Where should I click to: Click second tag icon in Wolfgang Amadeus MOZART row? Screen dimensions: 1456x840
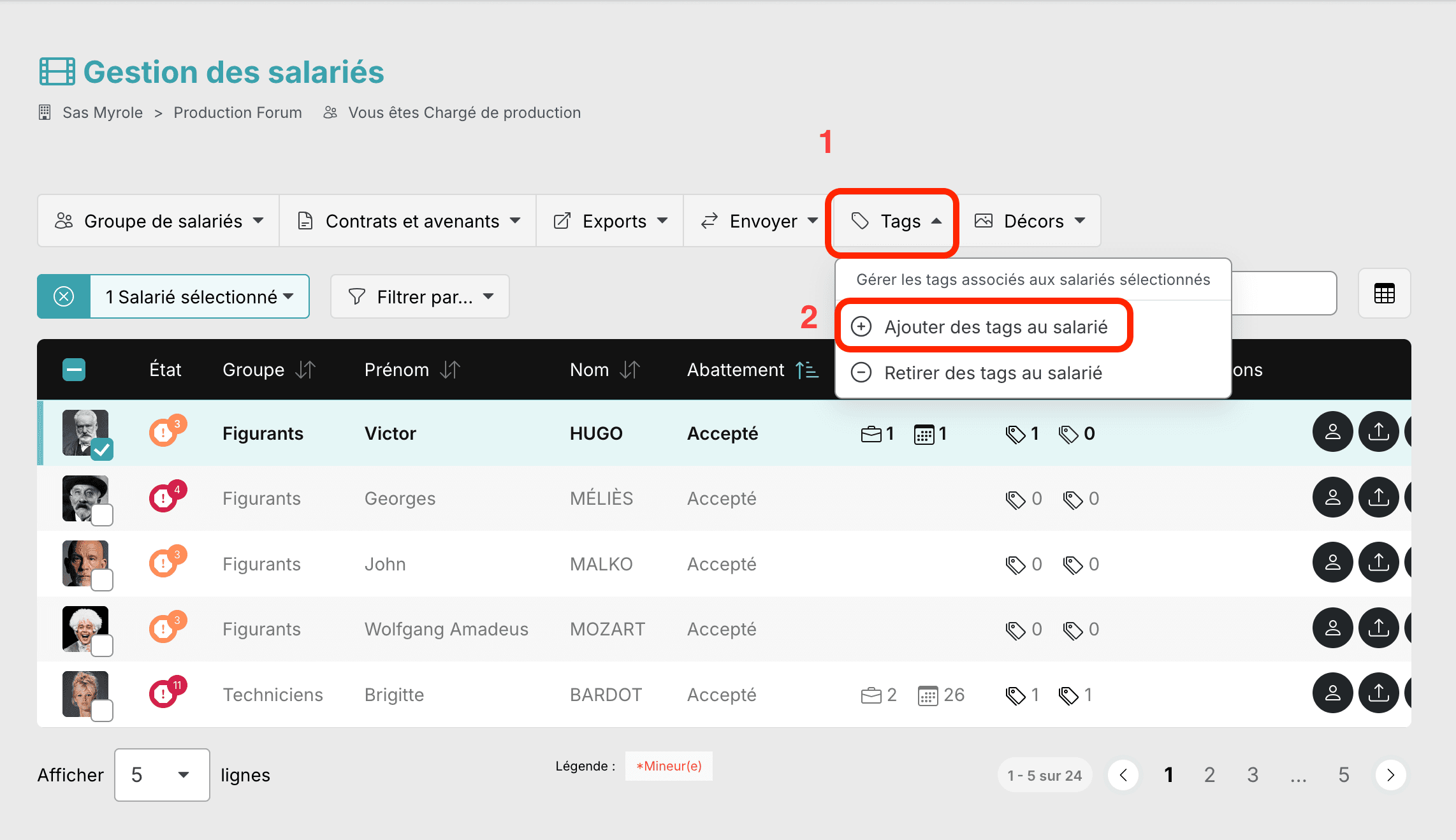pyautogui.click(x=1073, y=630)
